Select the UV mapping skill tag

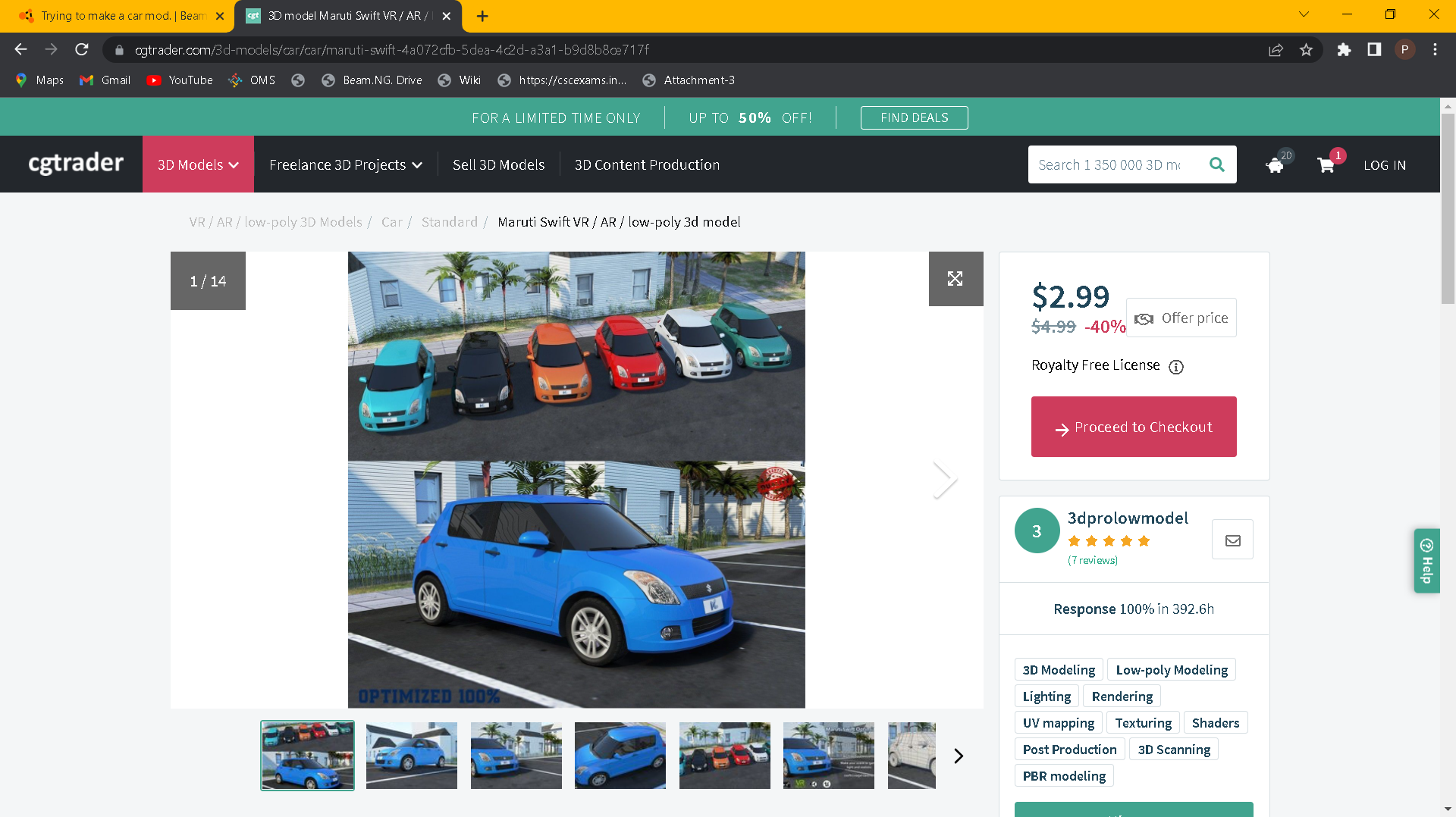coord(1059,723)
